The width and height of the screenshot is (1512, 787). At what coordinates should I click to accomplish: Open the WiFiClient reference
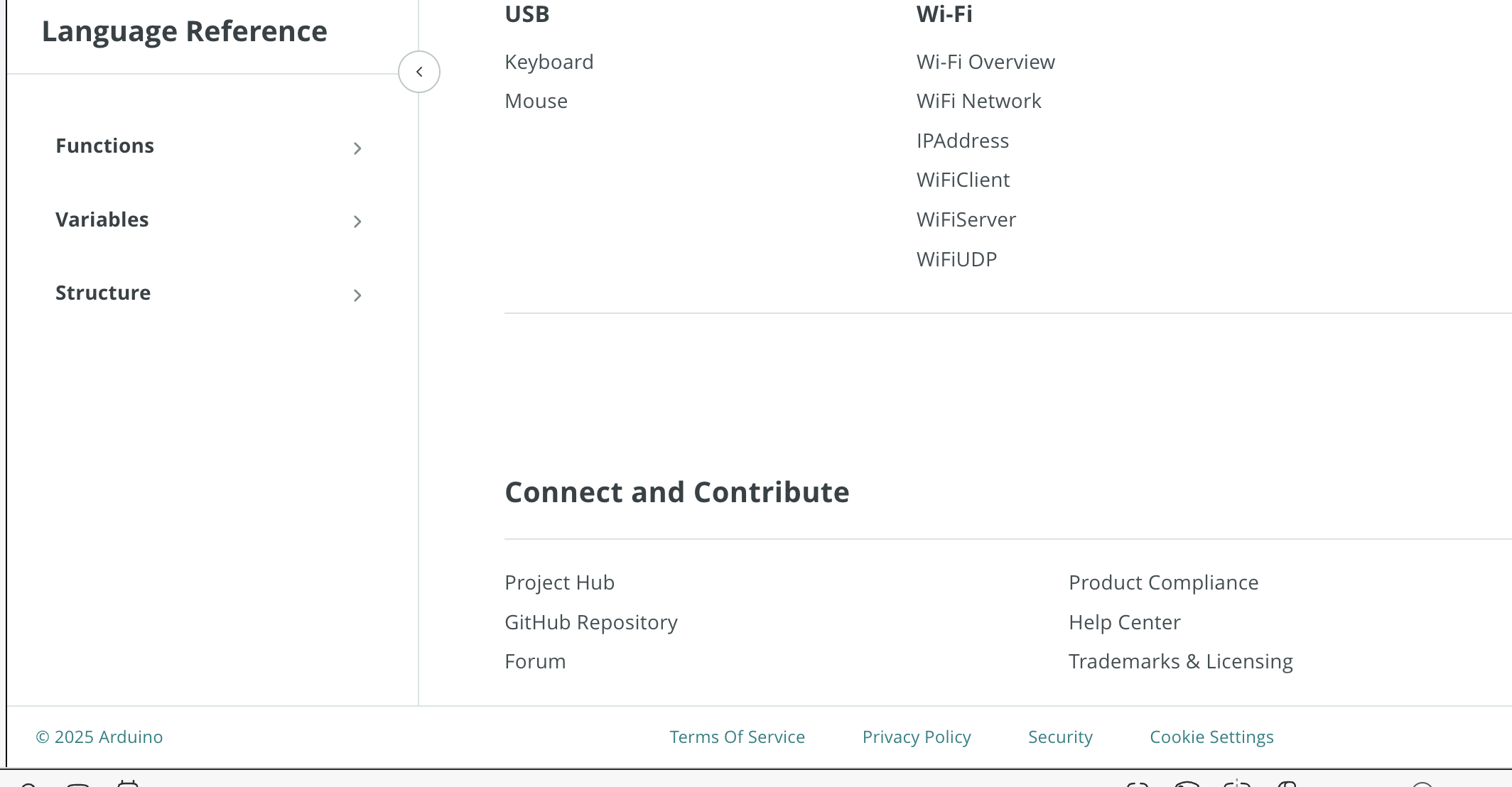pos(963,180)
